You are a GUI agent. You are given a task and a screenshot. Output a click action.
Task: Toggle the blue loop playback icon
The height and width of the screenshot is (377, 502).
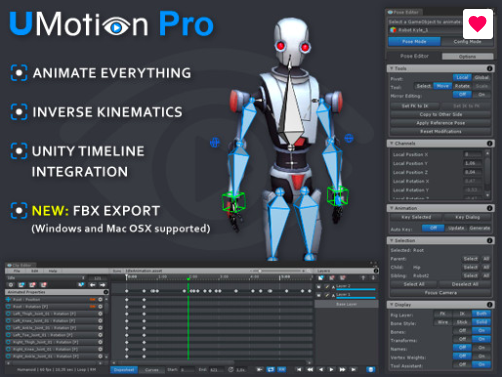271,369
